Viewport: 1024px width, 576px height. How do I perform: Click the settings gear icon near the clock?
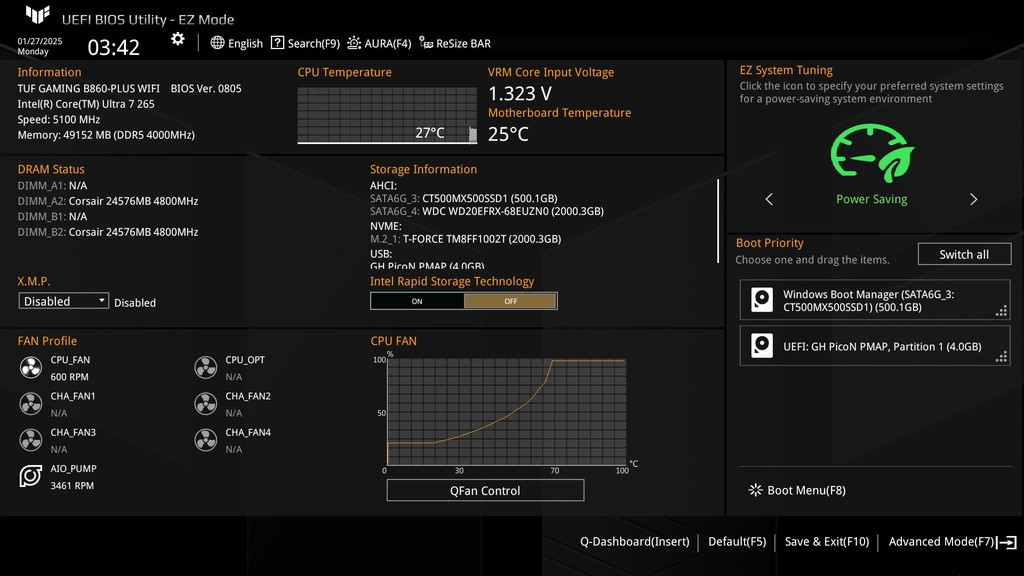coord(178,39)
